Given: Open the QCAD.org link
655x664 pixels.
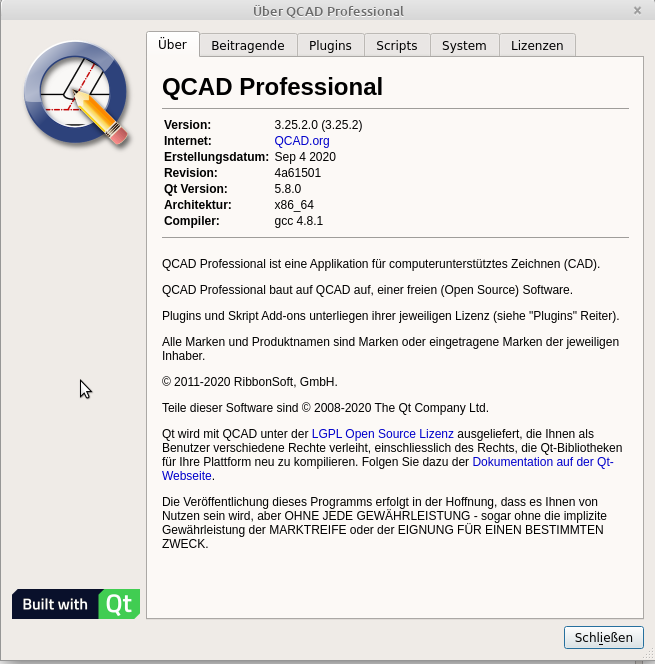Looking at the screenshot, I should pos(302,141).
